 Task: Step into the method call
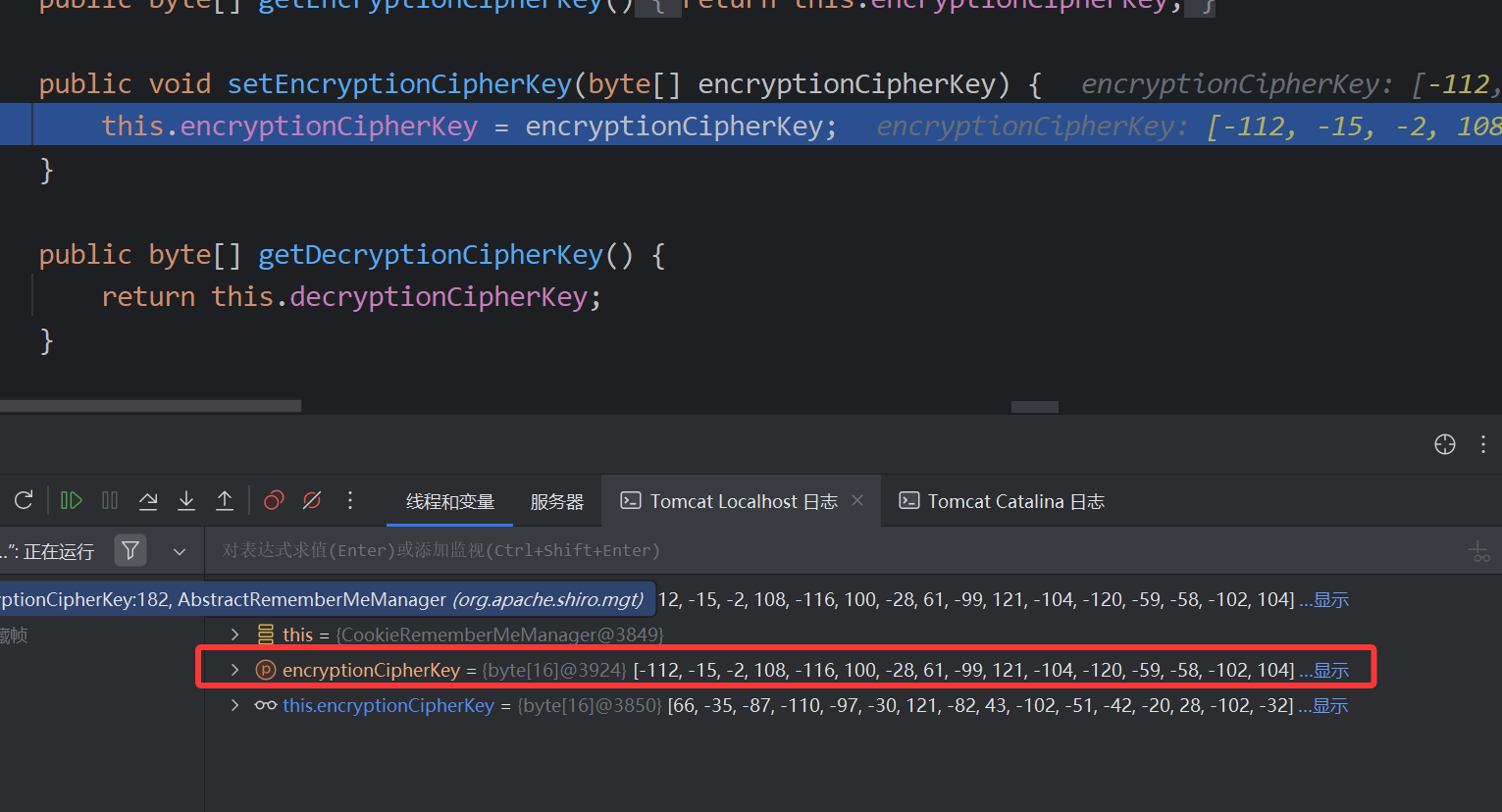coord(186,500)
